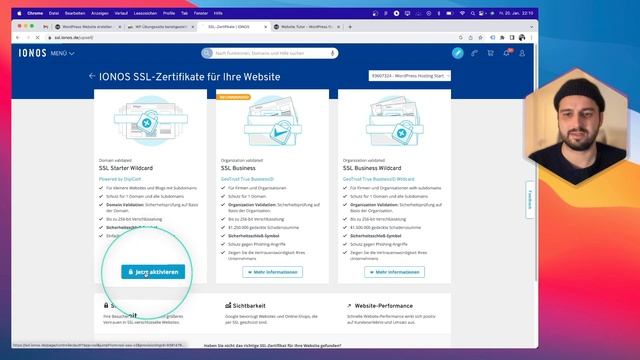
Task: Click the battery icon in the menu bar
Action: (449, 13)
